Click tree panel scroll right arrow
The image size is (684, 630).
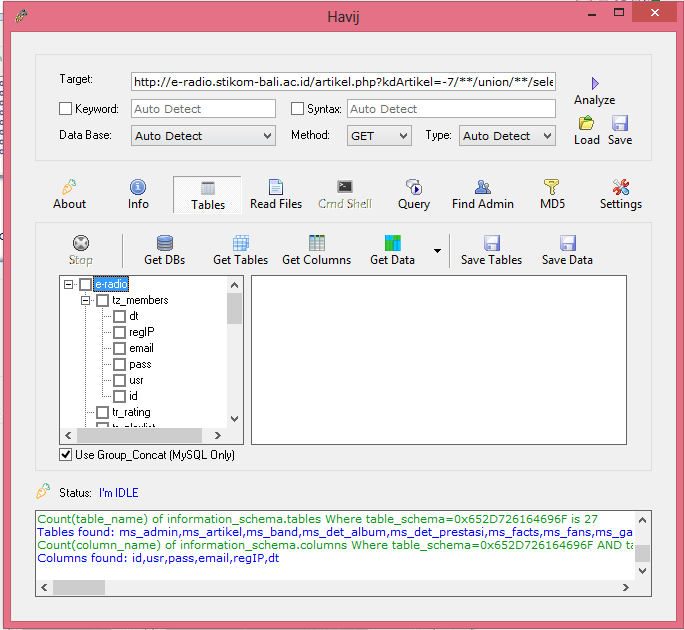tap(218, 435)
